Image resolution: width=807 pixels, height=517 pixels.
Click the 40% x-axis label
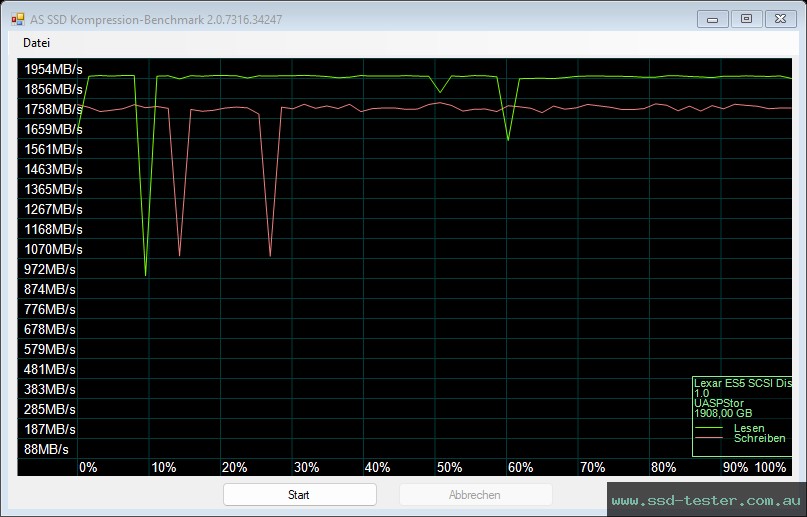378,468
